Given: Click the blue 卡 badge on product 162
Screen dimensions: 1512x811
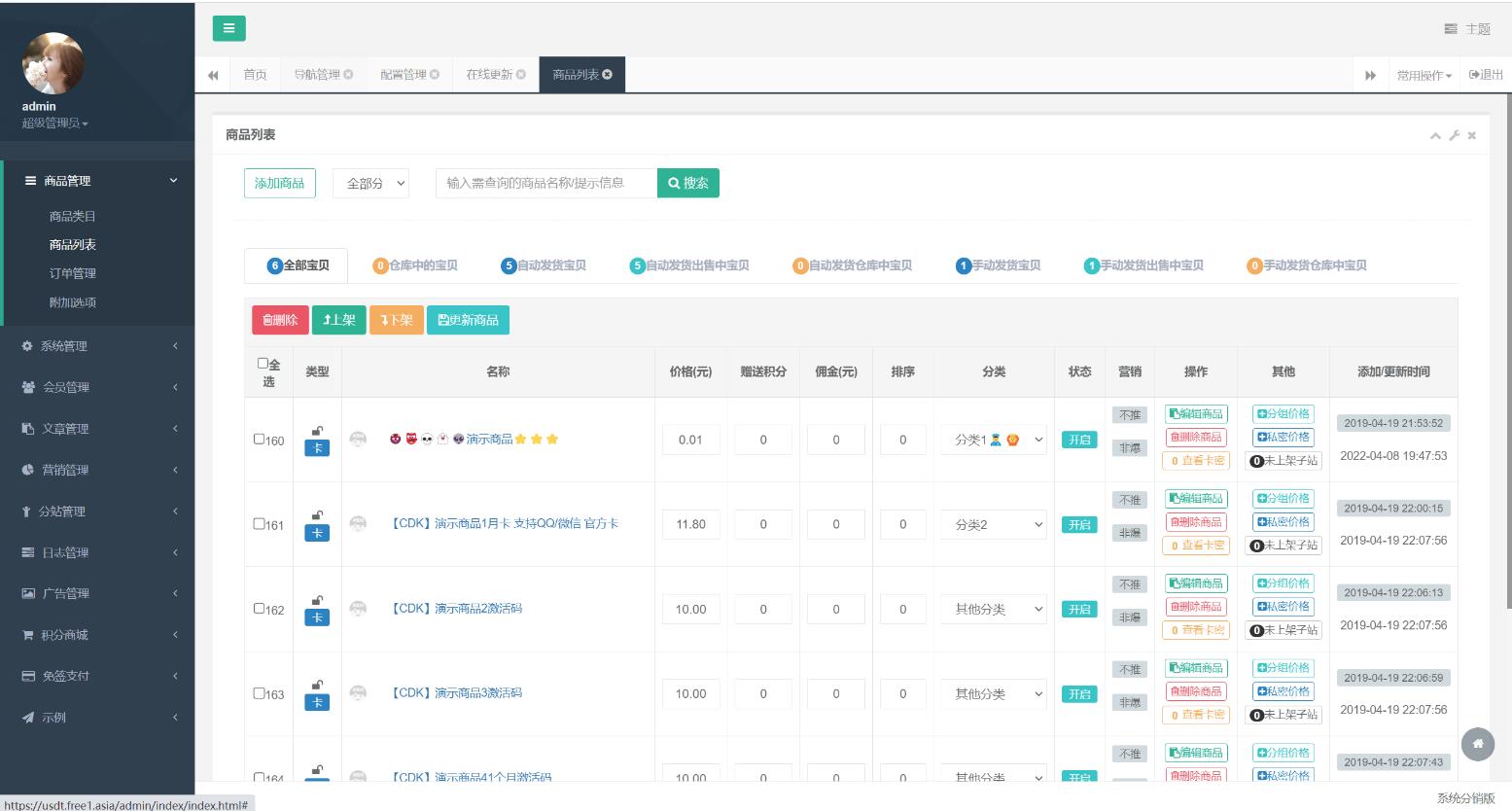Looking at the screenshot, I should [317, 617].
